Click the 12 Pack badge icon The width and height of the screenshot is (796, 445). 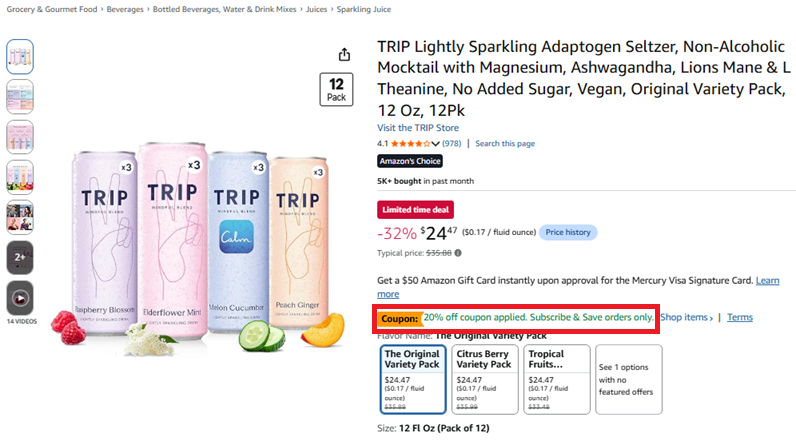tap(336, 89)
